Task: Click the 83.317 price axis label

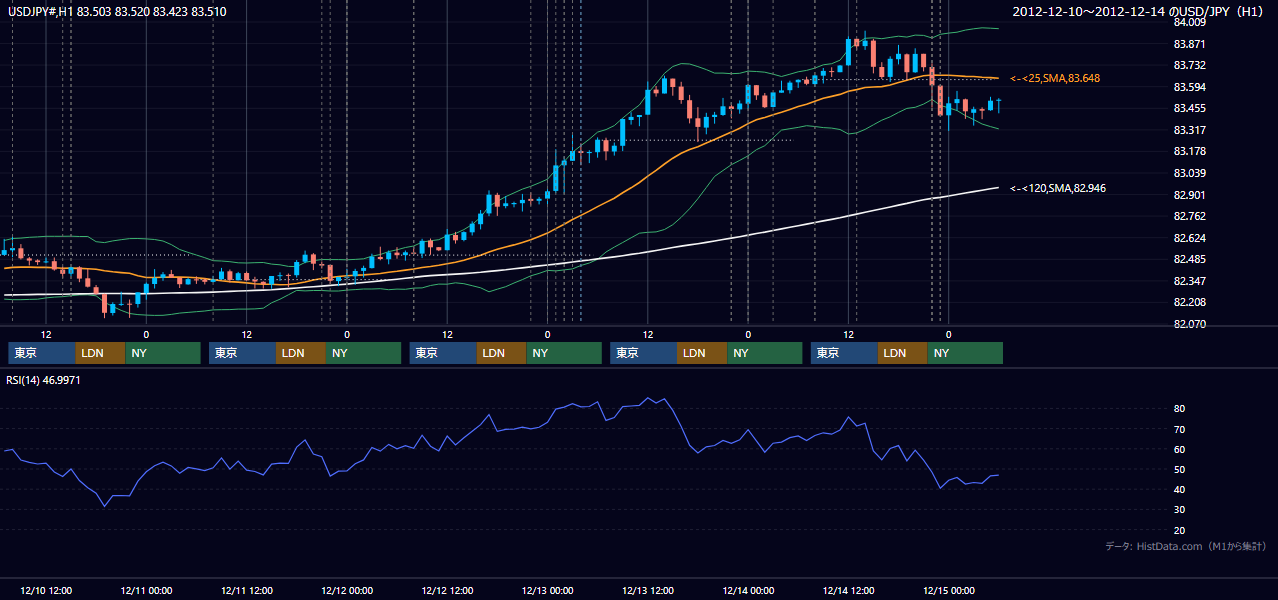Action: coord(1190,131)
